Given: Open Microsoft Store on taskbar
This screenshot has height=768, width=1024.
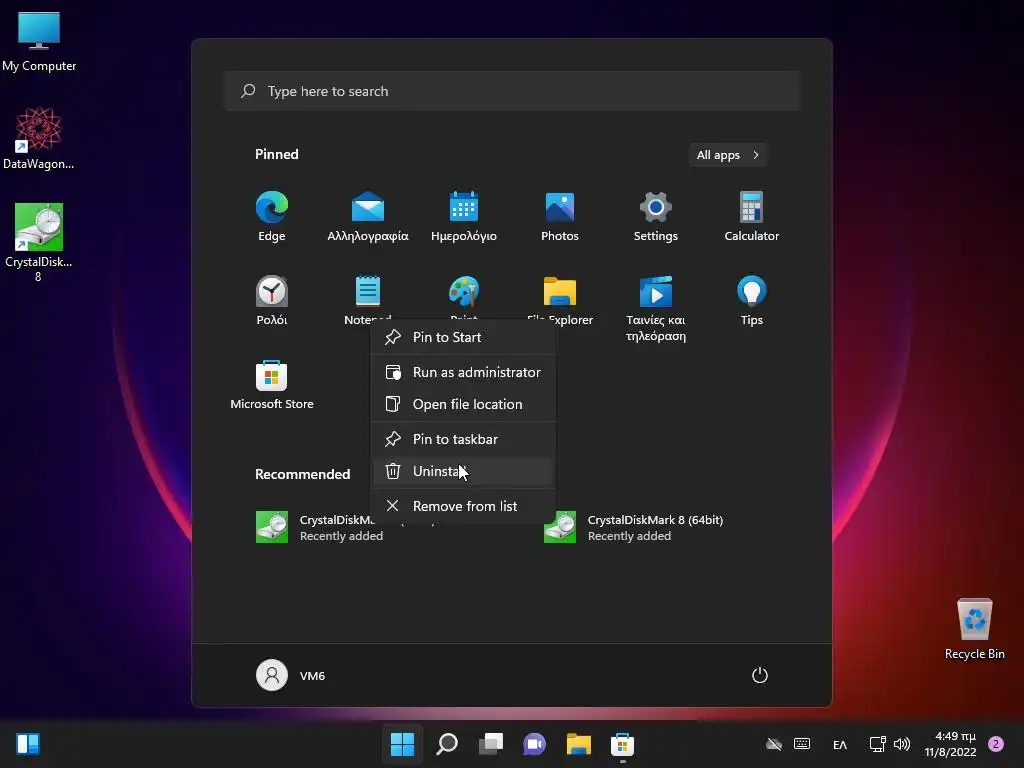Looking at the screenshot, I should [x=622, y=744].
